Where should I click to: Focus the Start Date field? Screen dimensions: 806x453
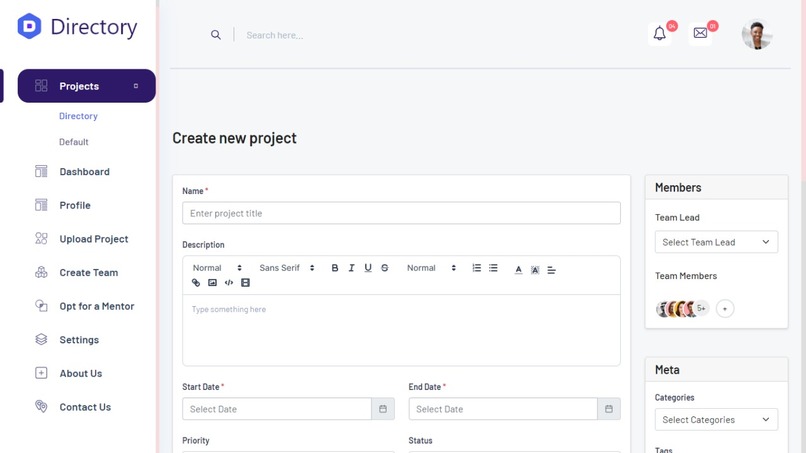[x=277, y=409]
